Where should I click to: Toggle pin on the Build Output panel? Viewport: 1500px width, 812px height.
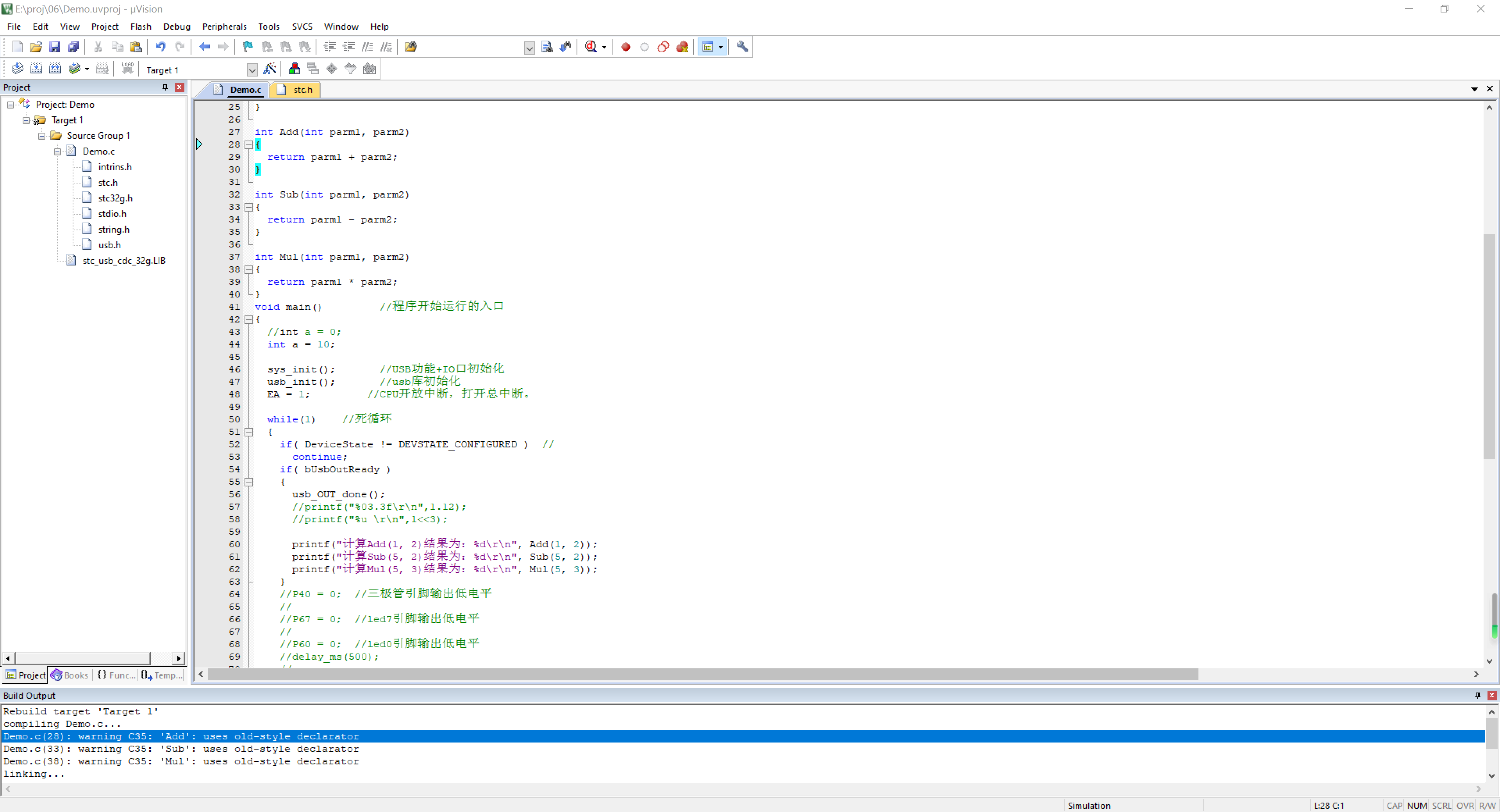pos(1477,695)
